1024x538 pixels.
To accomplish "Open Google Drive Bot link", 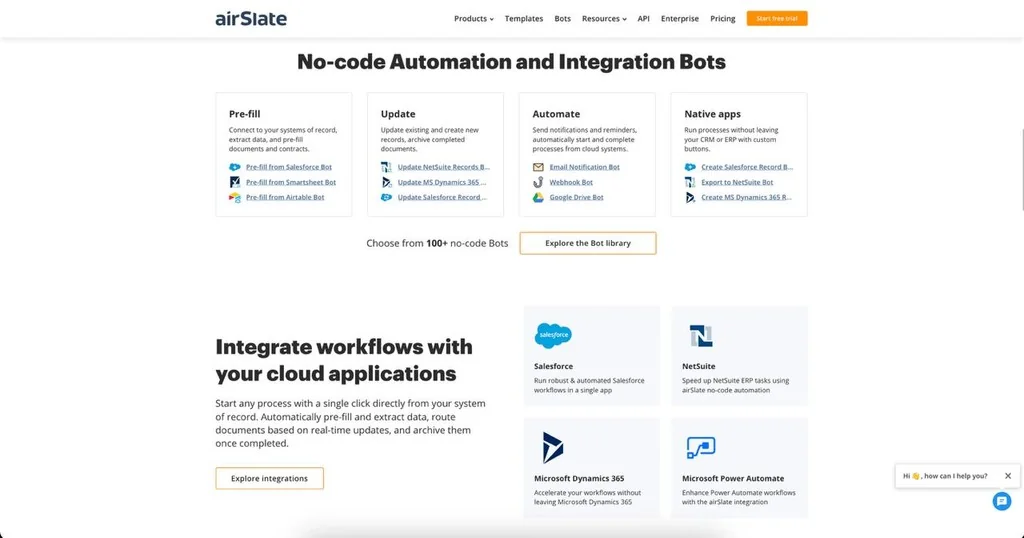I will pyautogui.click(x=576, y=197).
